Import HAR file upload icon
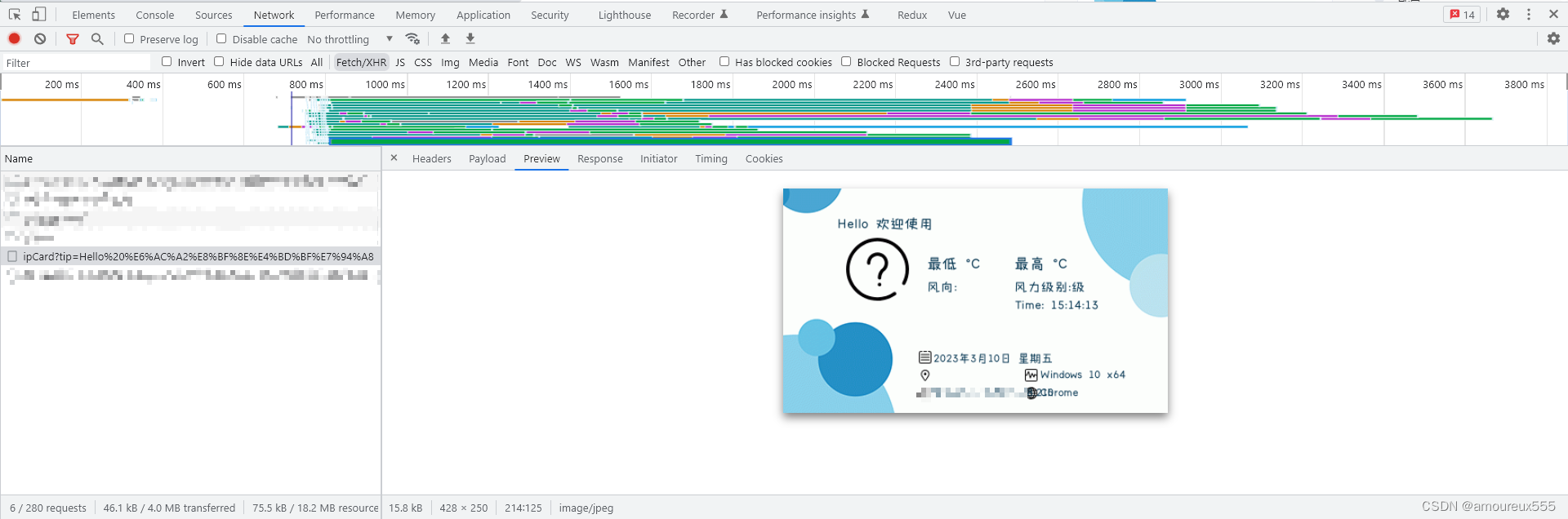 pyautogui.click(x=445, y=38)
